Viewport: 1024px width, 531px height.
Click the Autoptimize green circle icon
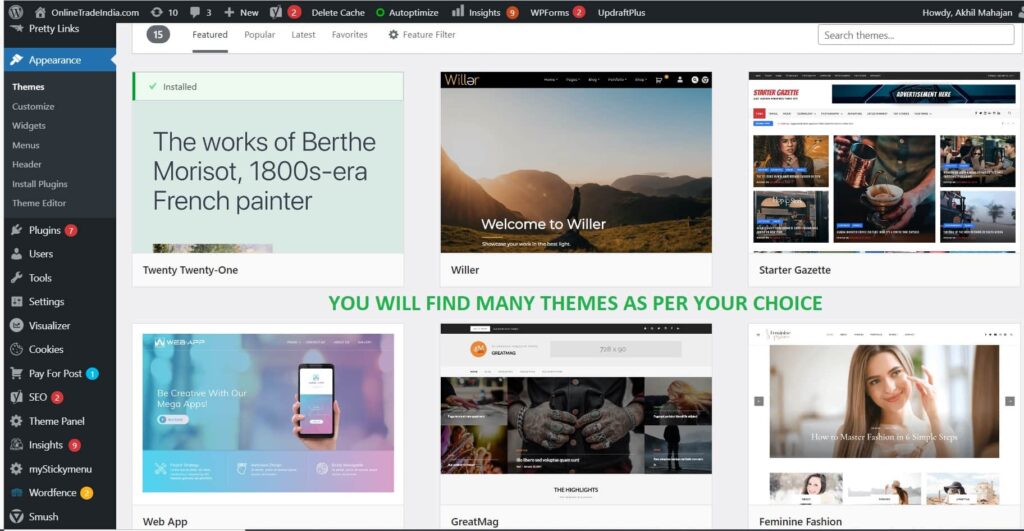coord(380,12)
